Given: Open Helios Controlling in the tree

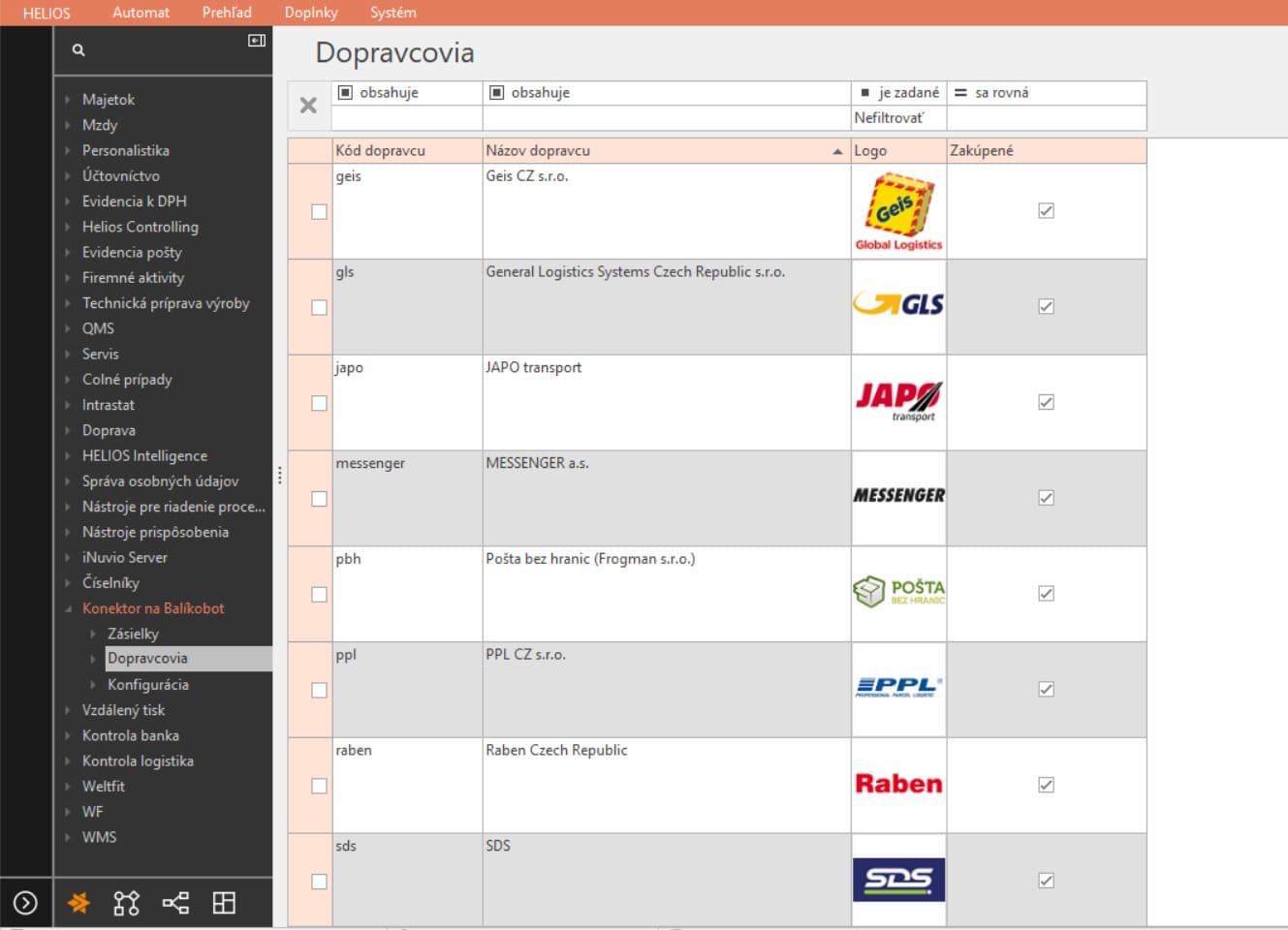Looking at the screenshot, I should point(141,227).
